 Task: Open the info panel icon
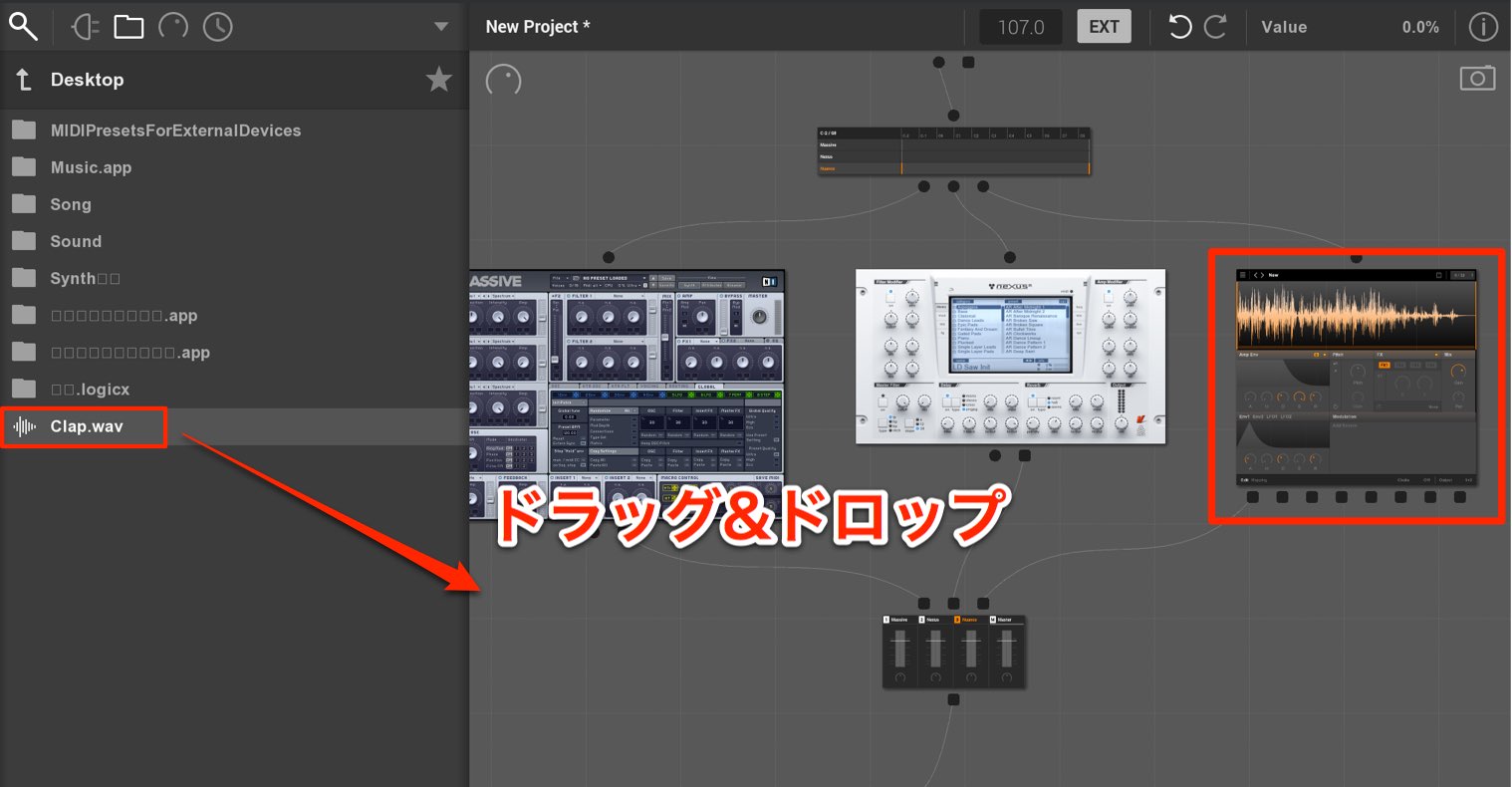[x=1483, y=27]
